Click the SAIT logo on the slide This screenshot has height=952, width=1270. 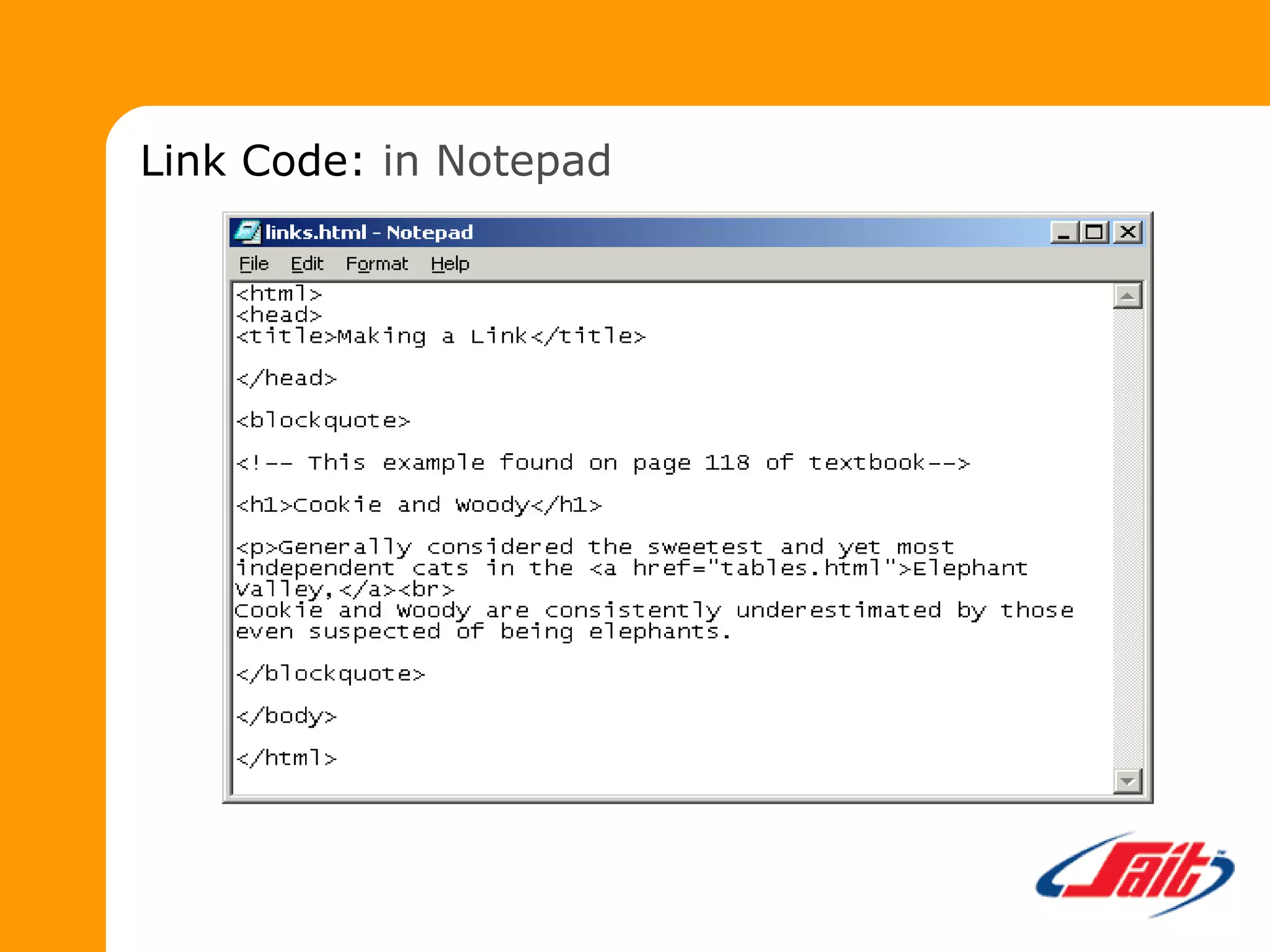point(1135,874)
